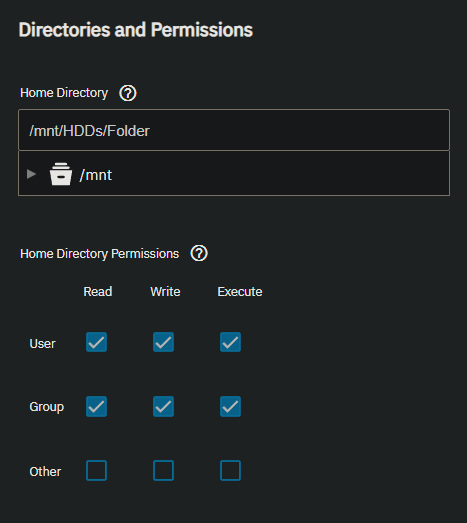Viewport: 467px width, 523px height.
Task: Click the Home Directory path field
Action: [234, 130]
